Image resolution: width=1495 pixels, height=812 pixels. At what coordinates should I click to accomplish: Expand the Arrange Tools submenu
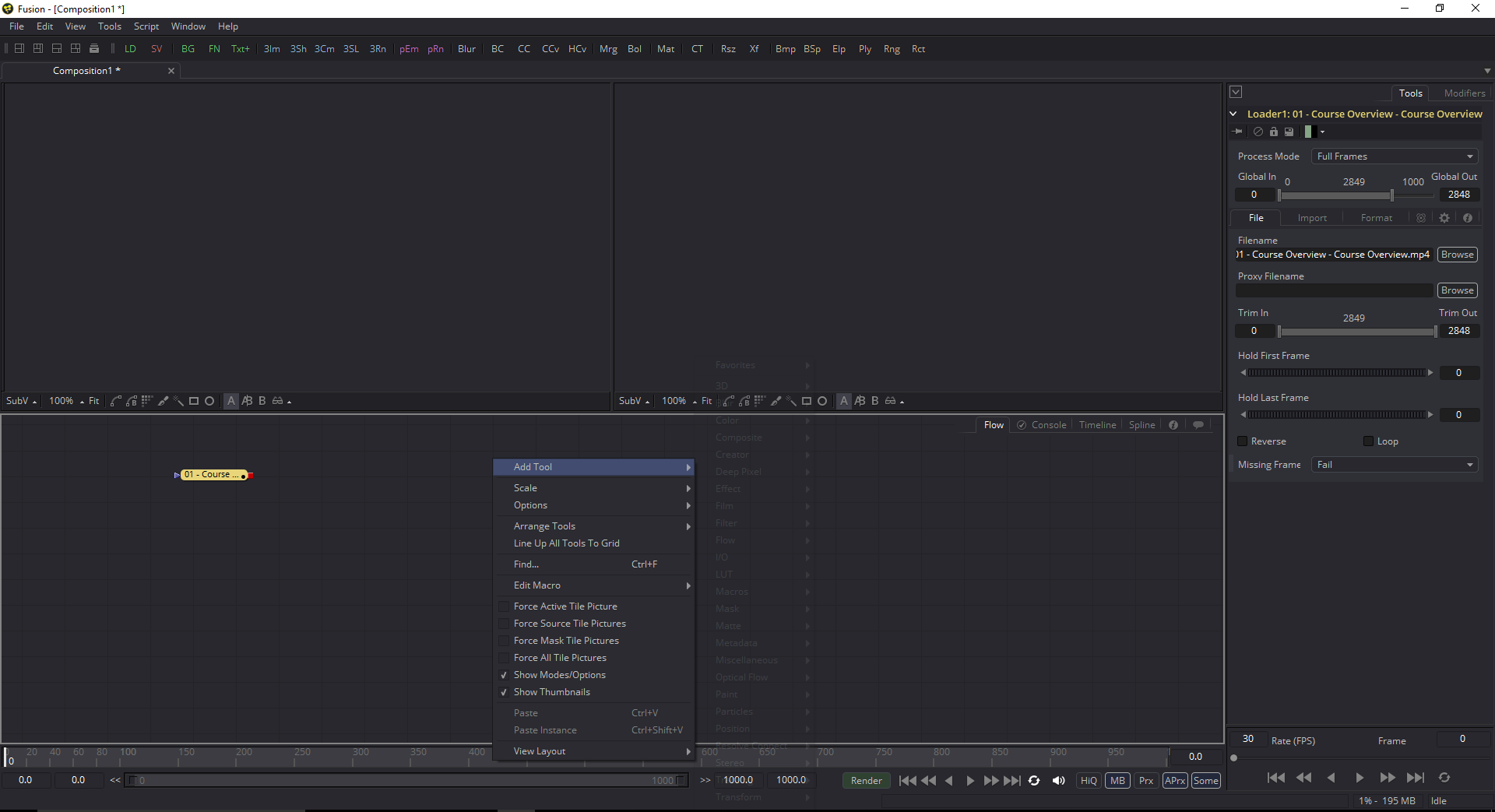click(x=593, y=526)
